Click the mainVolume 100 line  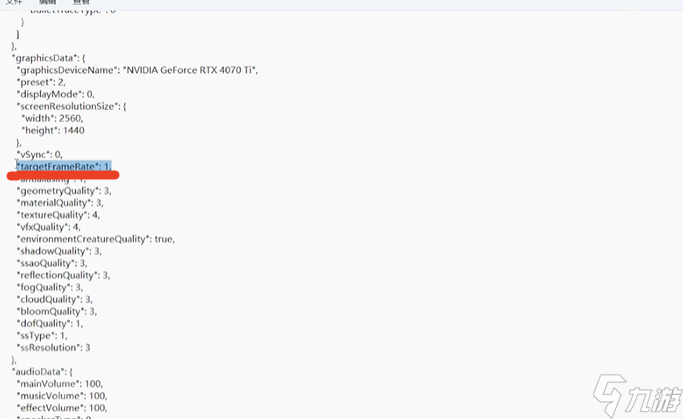pos(60,384)
